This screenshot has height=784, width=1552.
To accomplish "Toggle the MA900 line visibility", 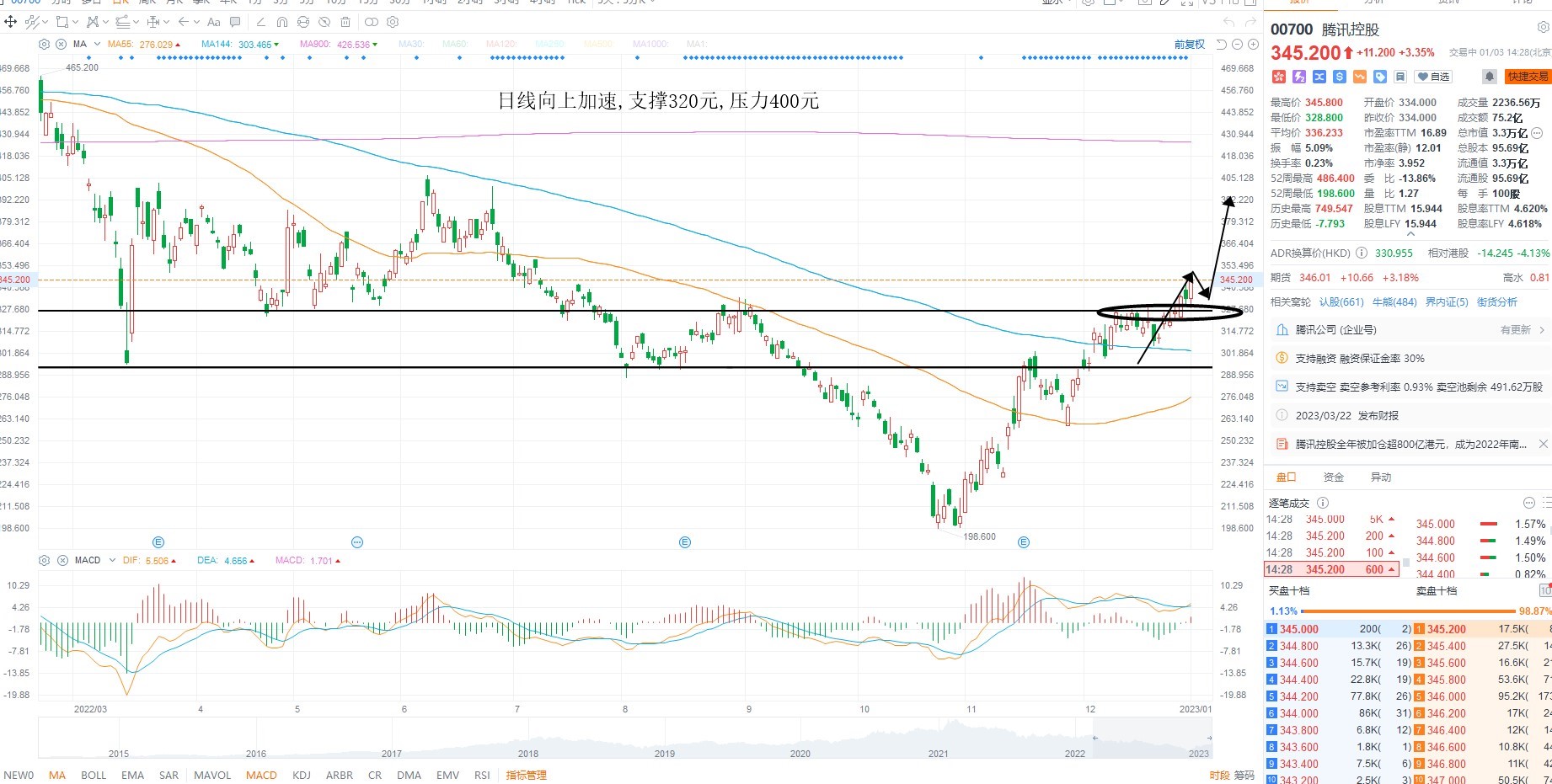I will tap(339, 45).
